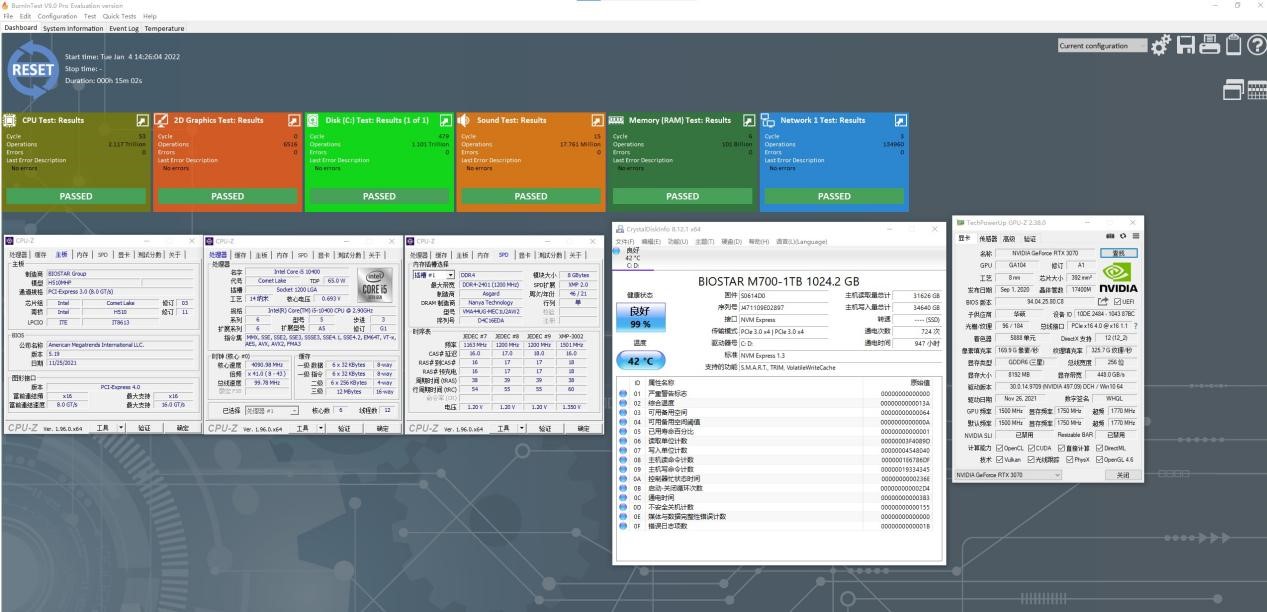Click the 查找 lookup button in GPU-Z

click(x=1118, y=253)
